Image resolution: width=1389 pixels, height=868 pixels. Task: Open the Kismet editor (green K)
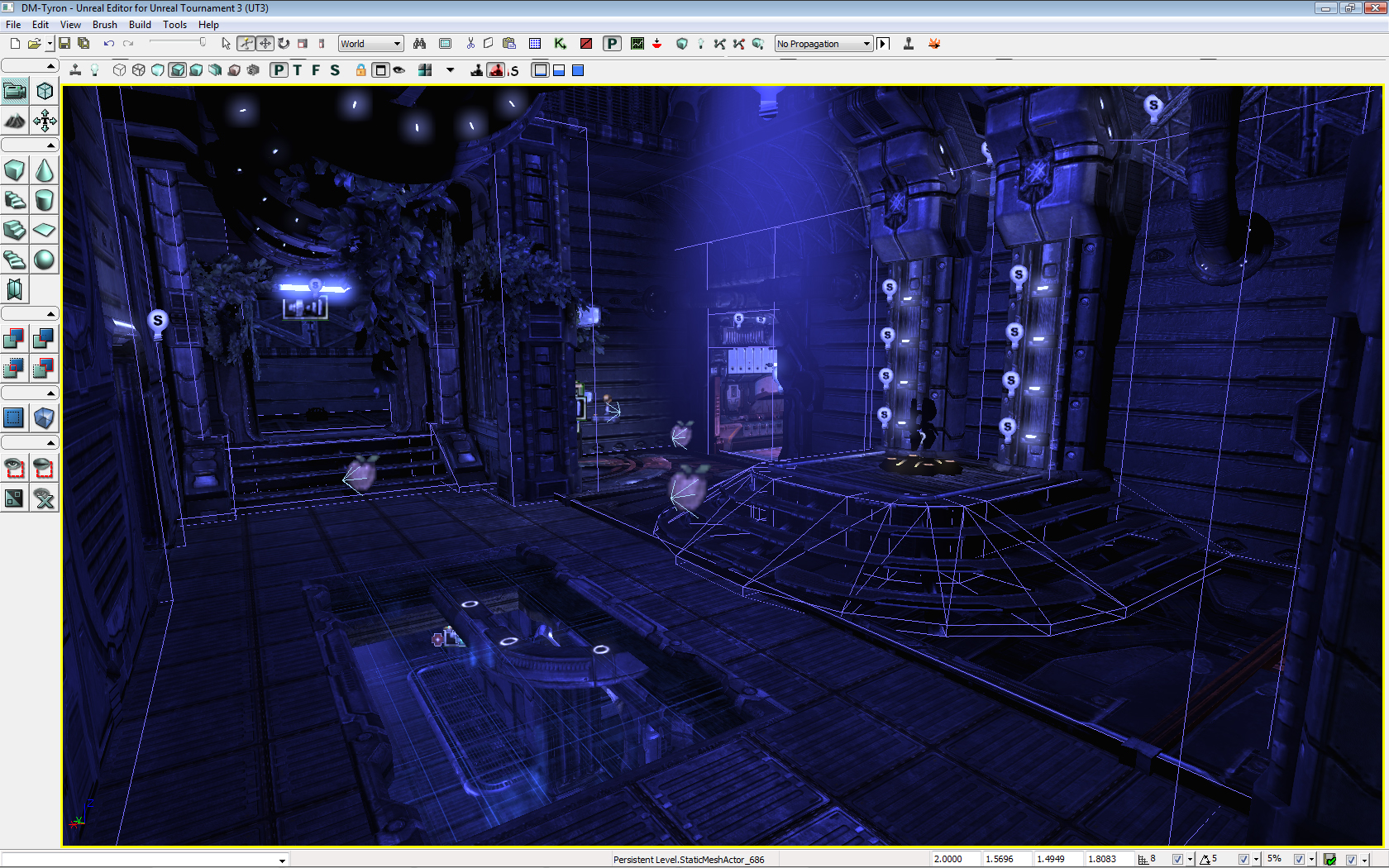pos(561,44)
